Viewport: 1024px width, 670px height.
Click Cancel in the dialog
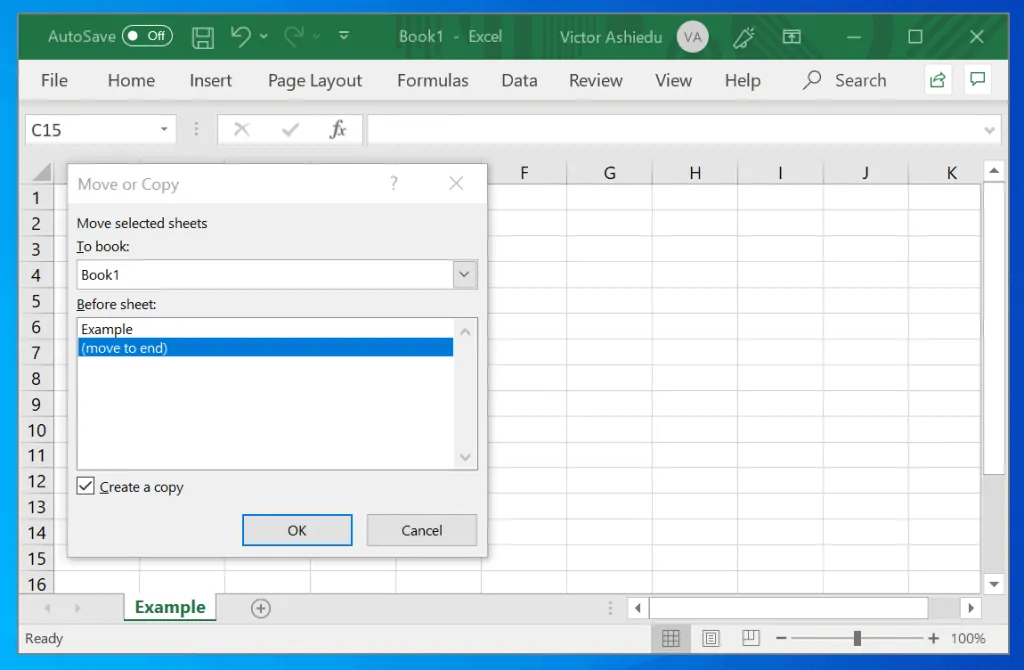click(421, 530)
